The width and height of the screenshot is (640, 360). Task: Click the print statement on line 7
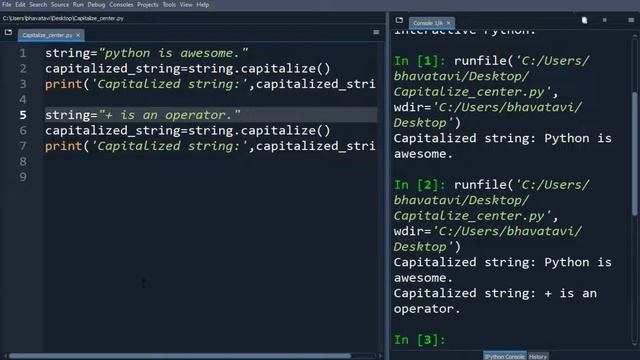click(210, 146)
